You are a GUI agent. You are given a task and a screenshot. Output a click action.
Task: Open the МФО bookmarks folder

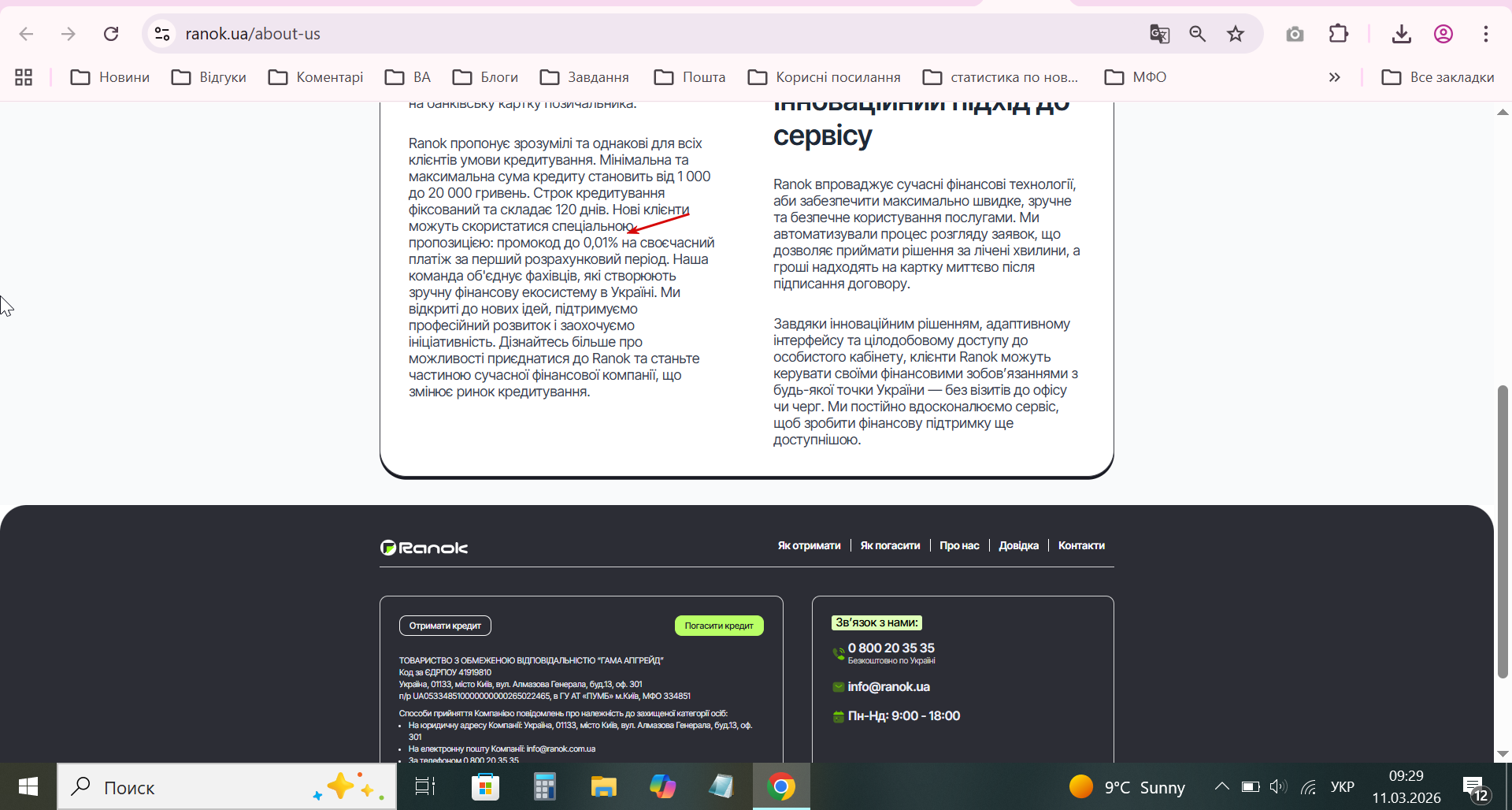pyautogui.click(x=1136, y=77)
